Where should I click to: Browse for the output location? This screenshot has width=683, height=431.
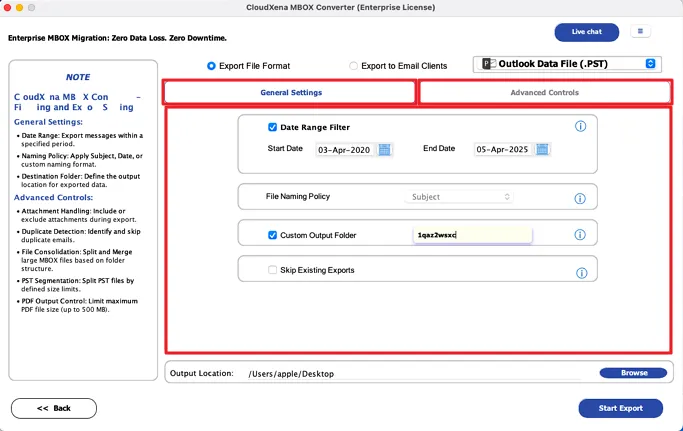tap(633, 373)
